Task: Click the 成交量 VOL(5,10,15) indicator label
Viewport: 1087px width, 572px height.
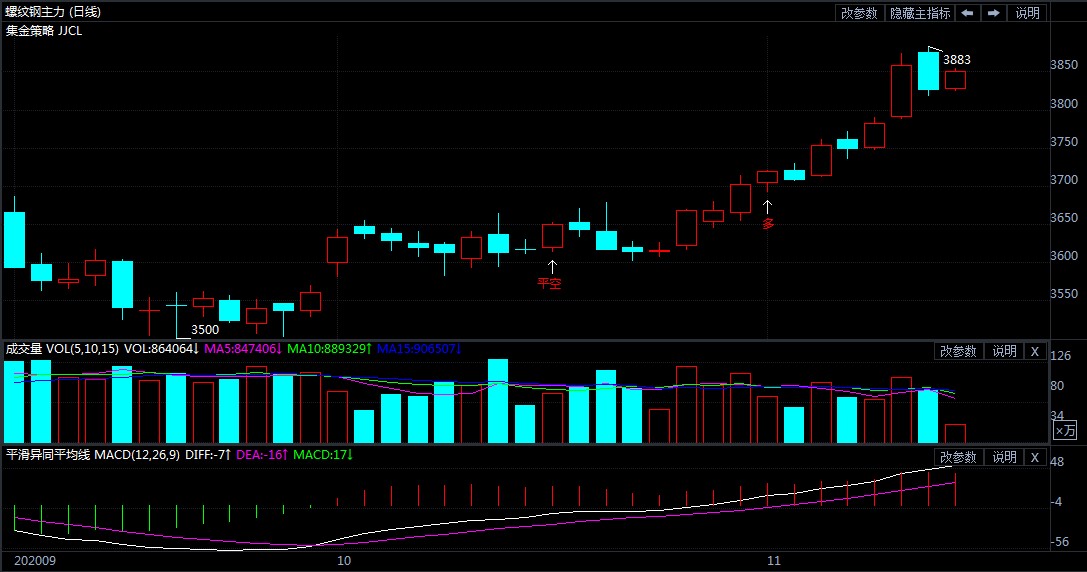Action: coord(62,349)
